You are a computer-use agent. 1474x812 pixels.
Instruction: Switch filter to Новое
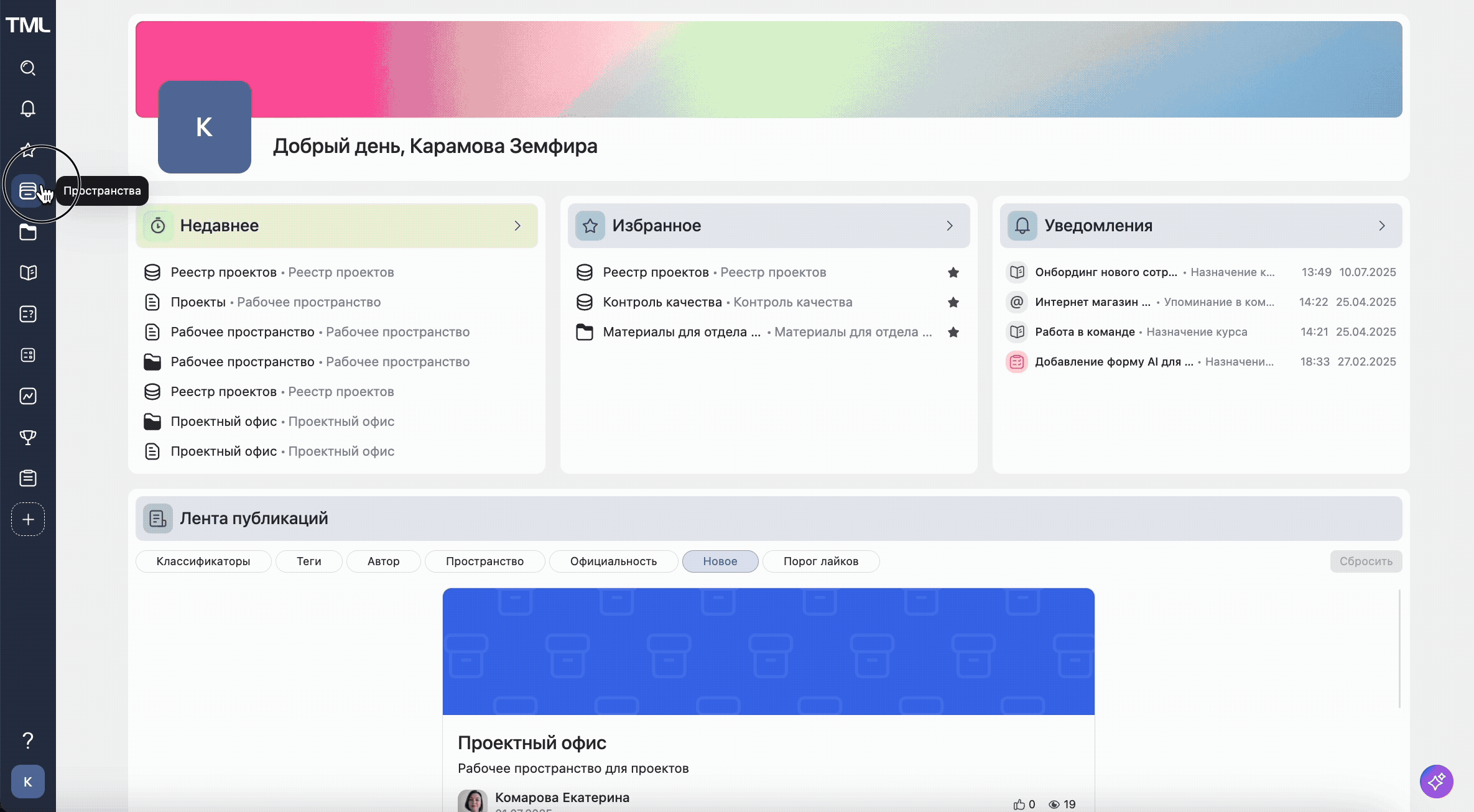click(720, 561)
